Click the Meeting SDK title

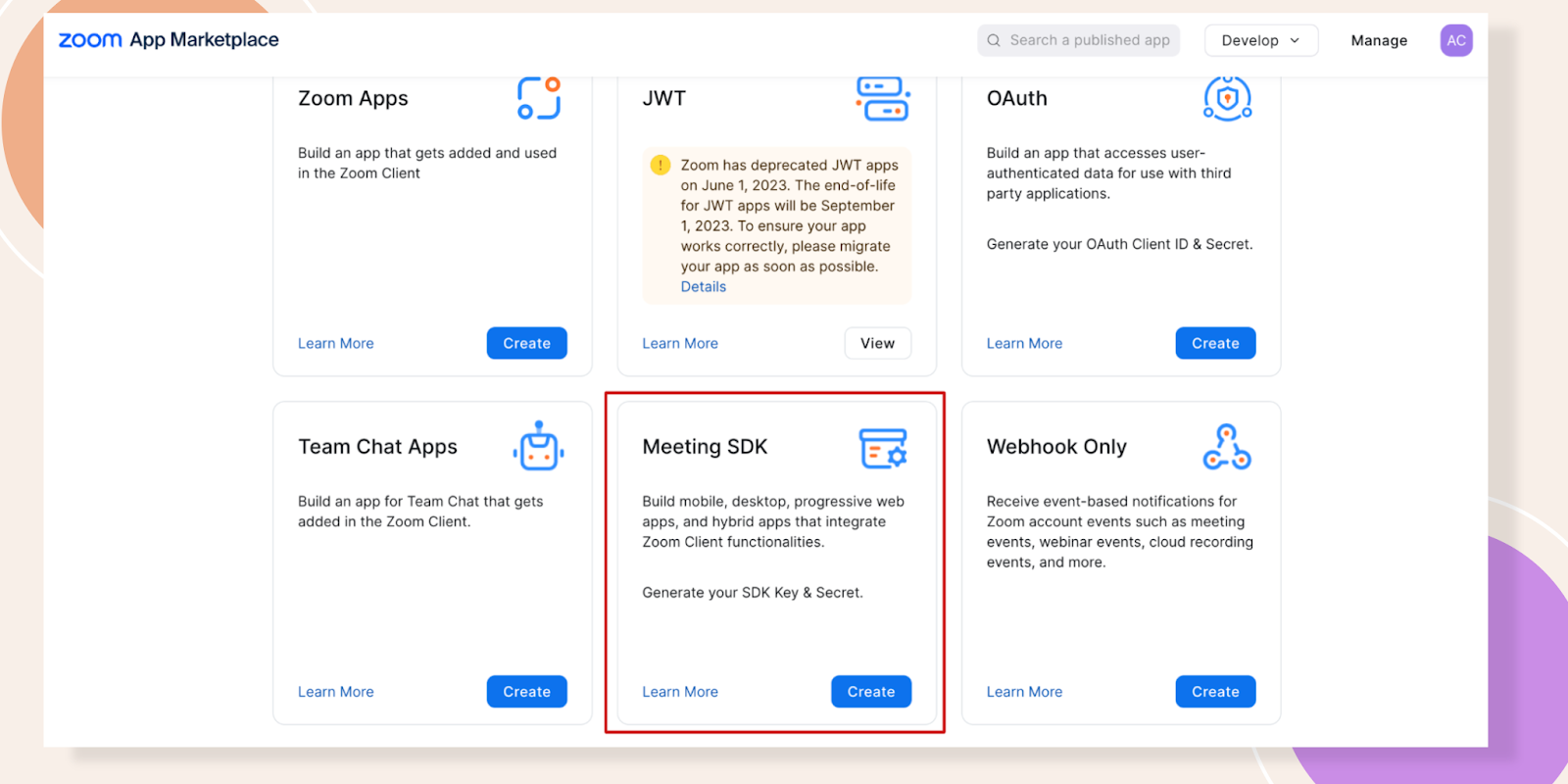pyautogui.click(x=705, y=447)
